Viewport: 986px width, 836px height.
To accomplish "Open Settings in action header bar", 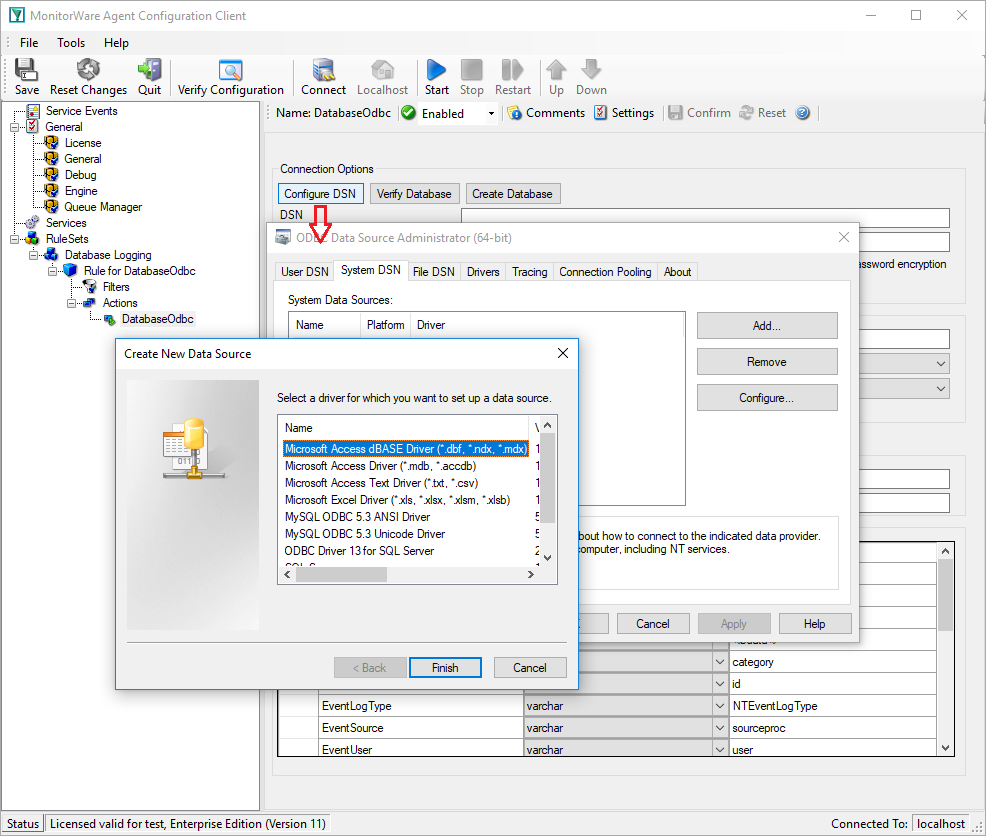I will pyautogui.click(x=624, y=113).
